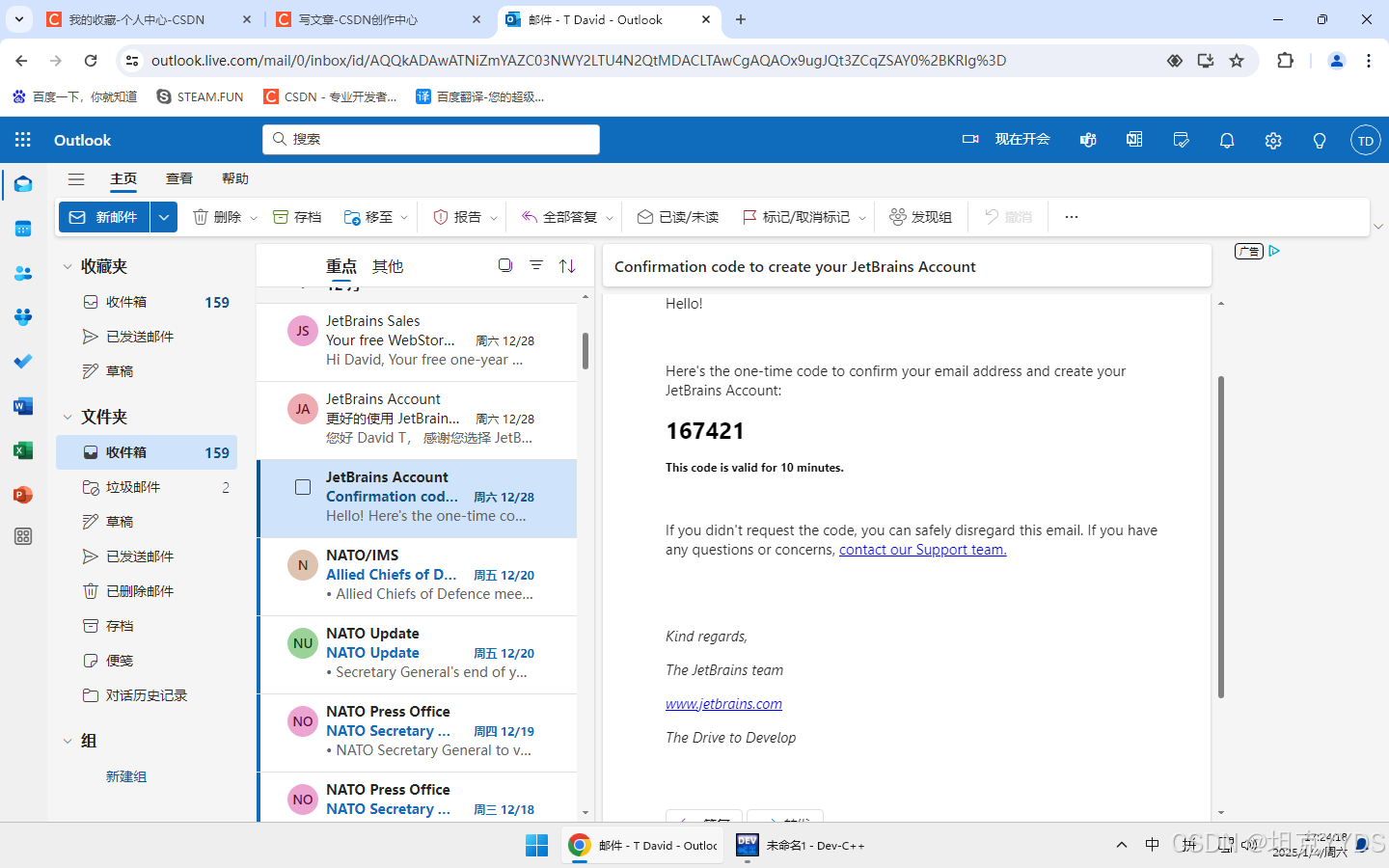Collapse the 文件夹 folders section
Screen dimensions: 1389x868
(x=68, y=418)
